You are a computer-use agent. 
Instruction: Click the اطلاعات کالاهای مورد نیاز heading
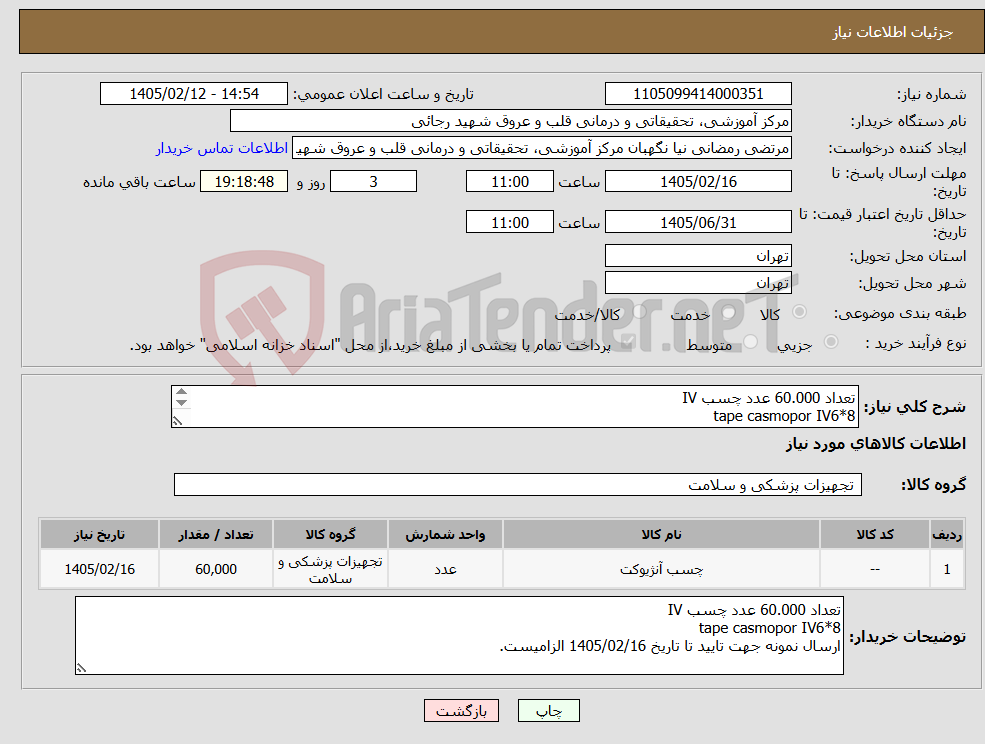click(x=876, y=444)
